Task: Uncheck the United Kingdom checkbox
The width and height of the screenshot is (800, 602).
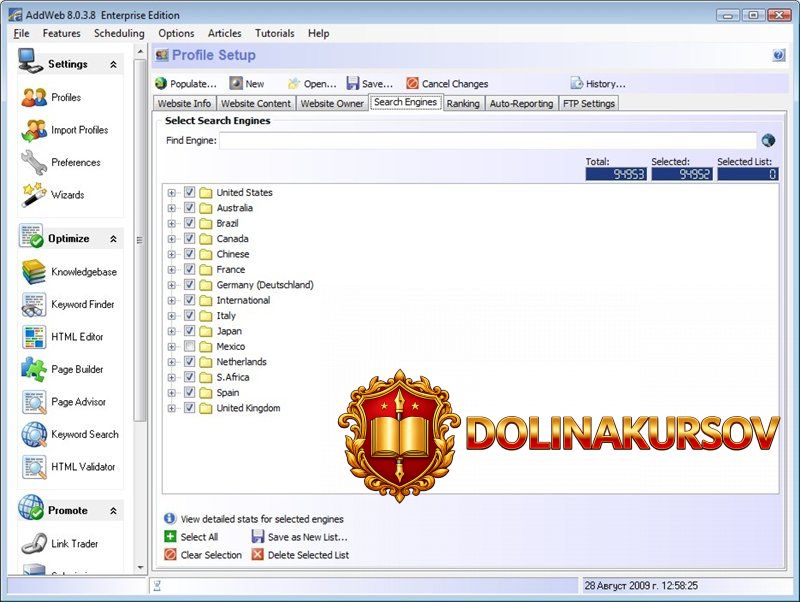Action: point(190,408)
